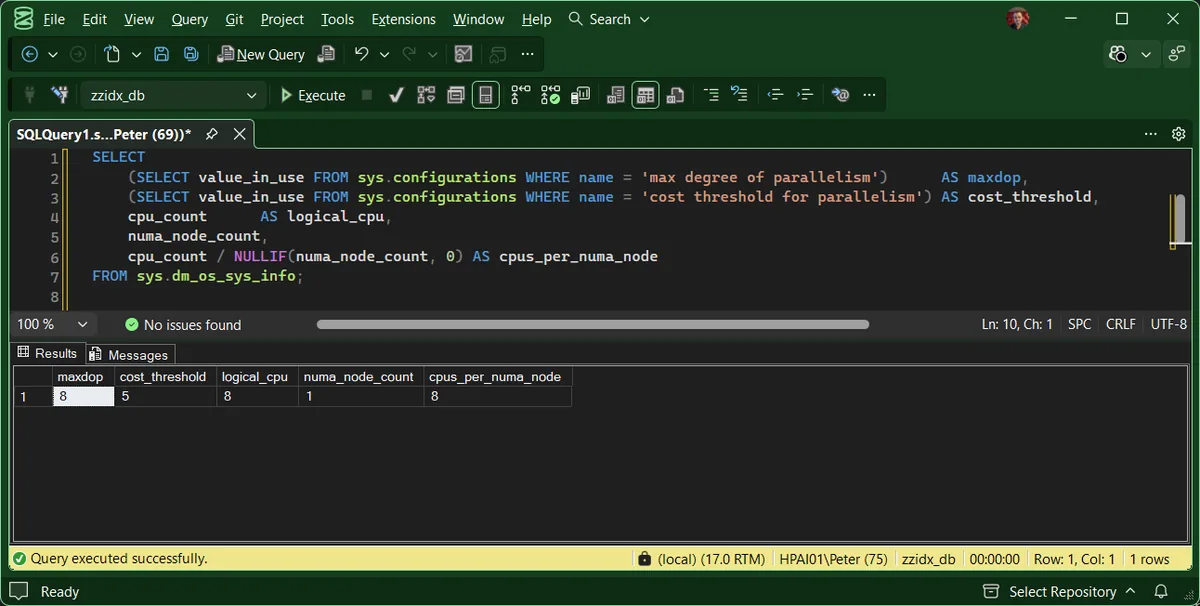Expand the navigate backward history dropdown
The image size is (1200, 606).
[52, 54]
